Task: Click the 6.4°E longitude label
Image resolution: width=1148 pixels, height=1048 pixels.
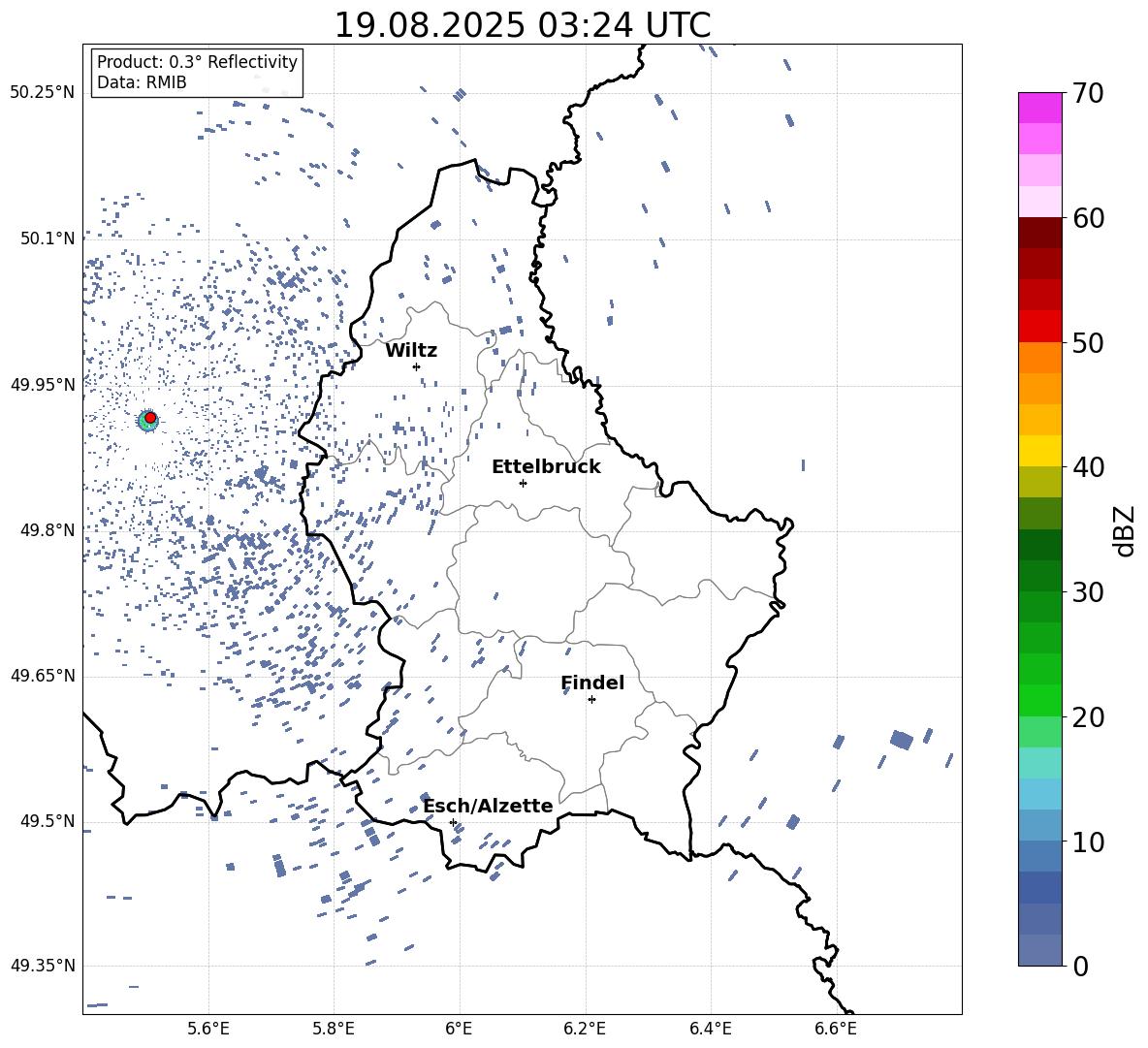Action: click(x=710, y=1029)
